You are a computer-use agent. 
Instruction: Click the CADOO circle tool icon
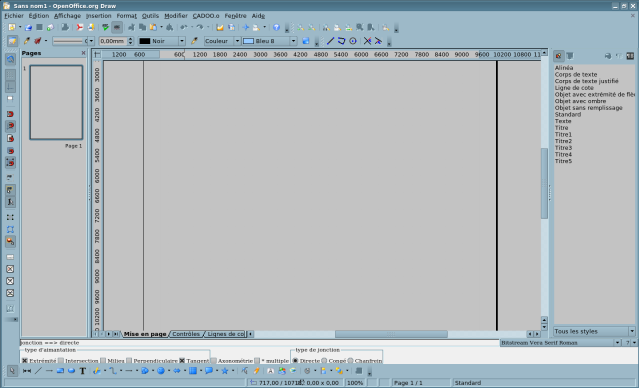pos(353,41)
